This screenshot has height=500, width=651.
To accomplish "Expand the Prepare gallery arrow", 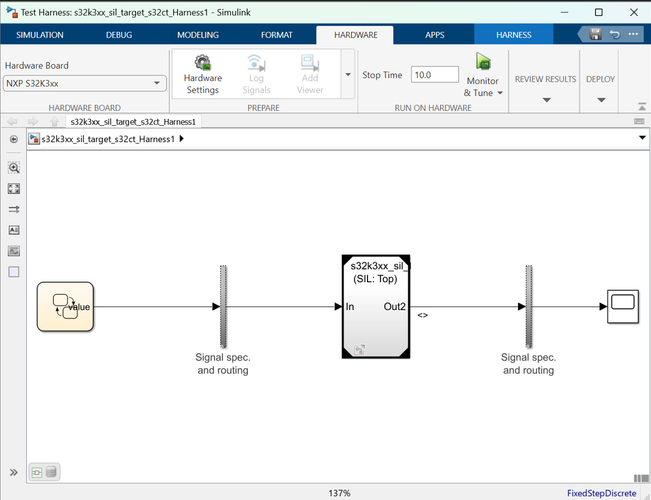I will (x=348, y=74).
